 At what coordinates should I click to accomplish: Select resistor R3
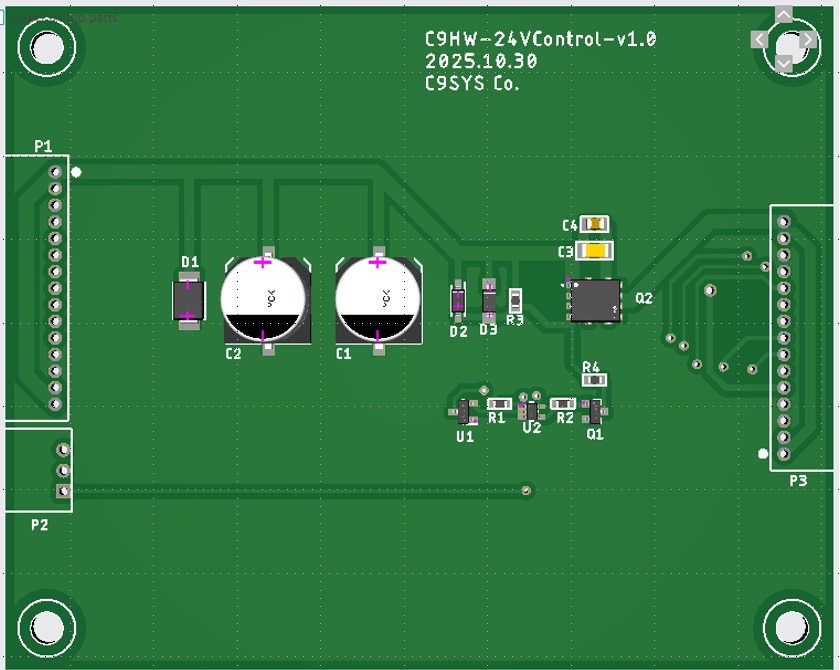click(x=515, y=299)
